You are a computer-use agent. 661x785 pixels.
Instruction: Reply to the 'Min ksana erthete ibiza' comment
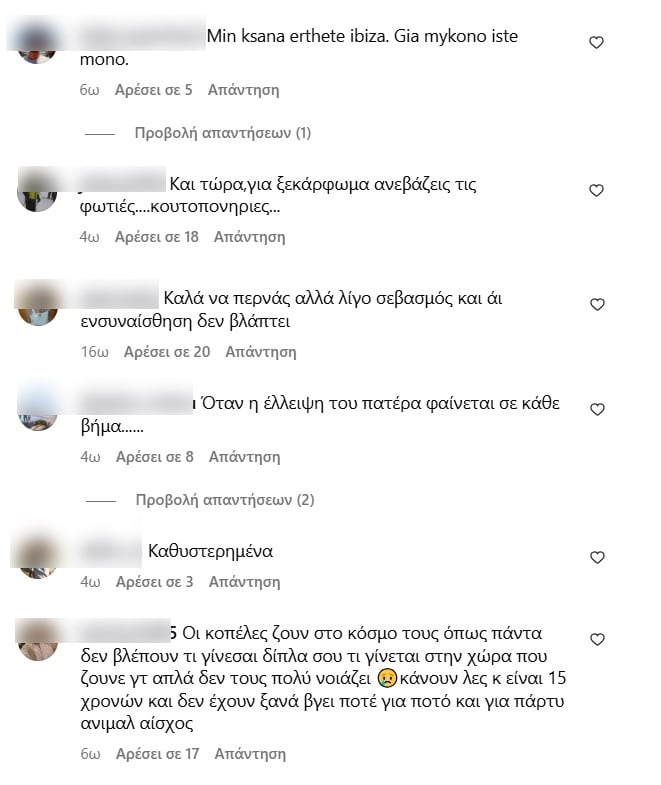tap(243, 90)
